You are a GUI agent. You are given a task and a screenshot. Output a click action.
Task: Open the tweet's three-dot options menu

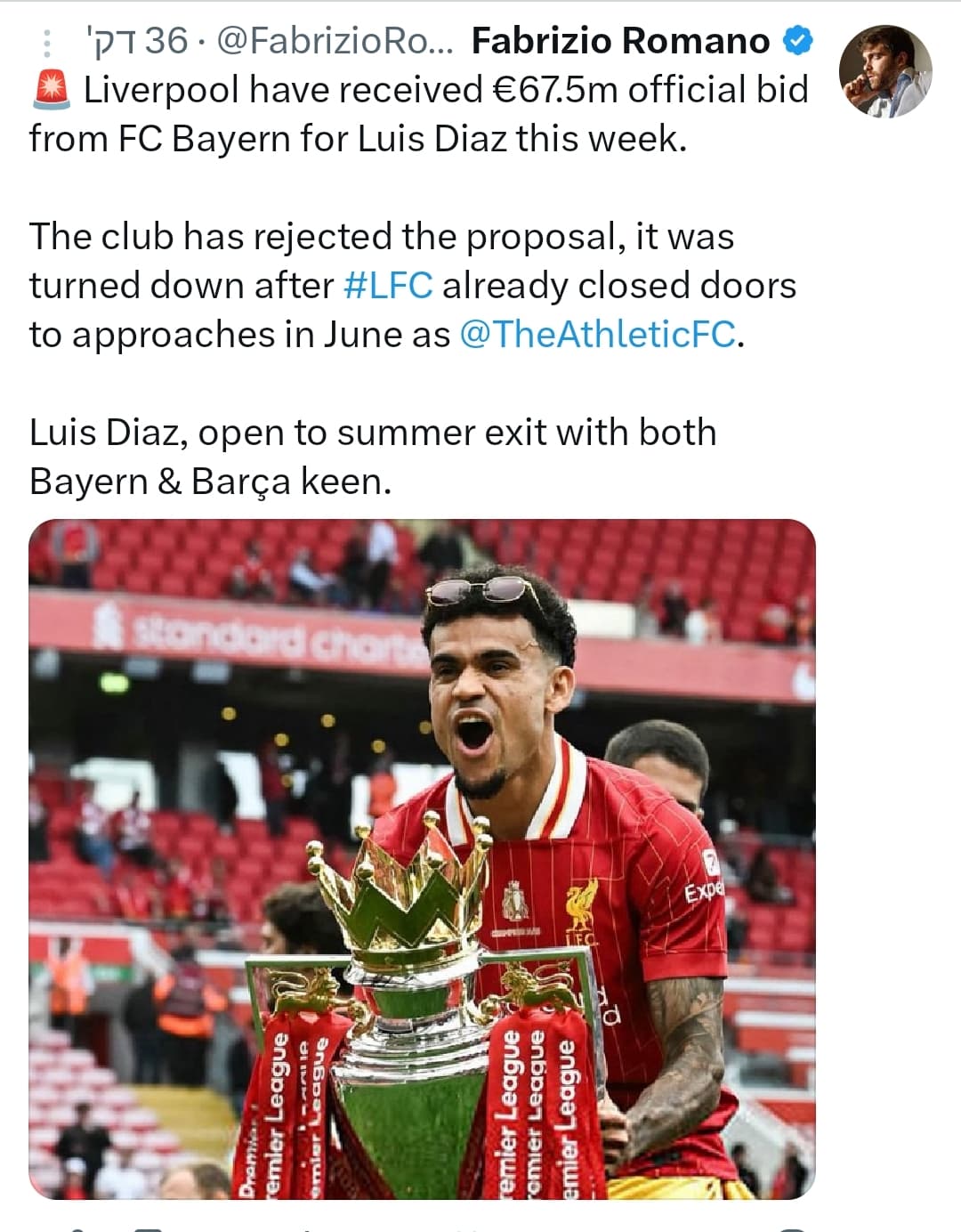47,43
